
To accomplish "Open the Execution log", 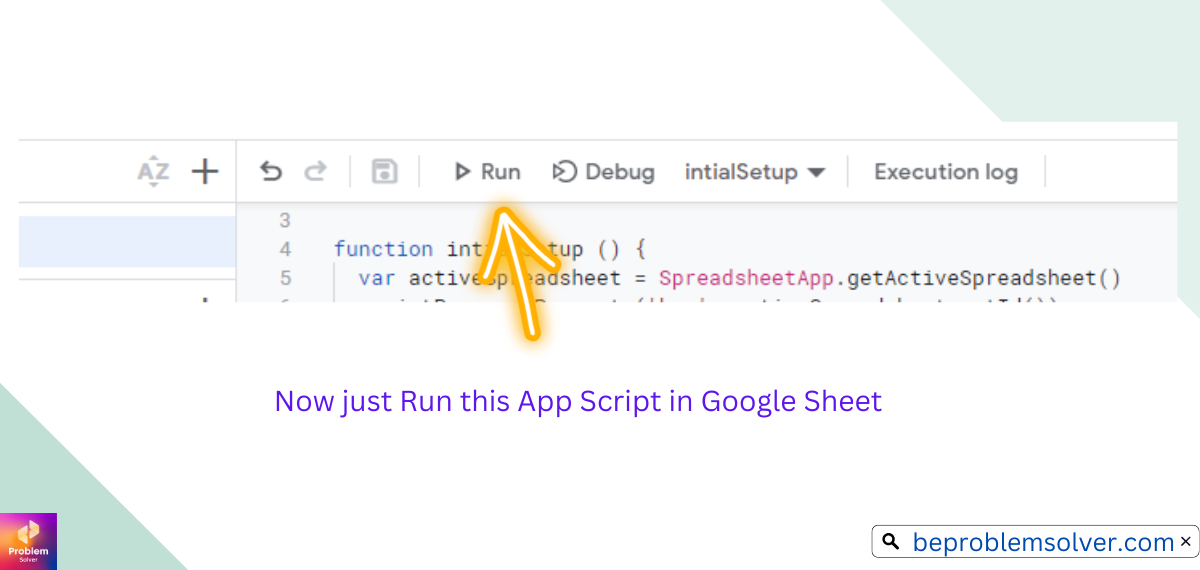I will pyautogui.click(x=946, y=172).
